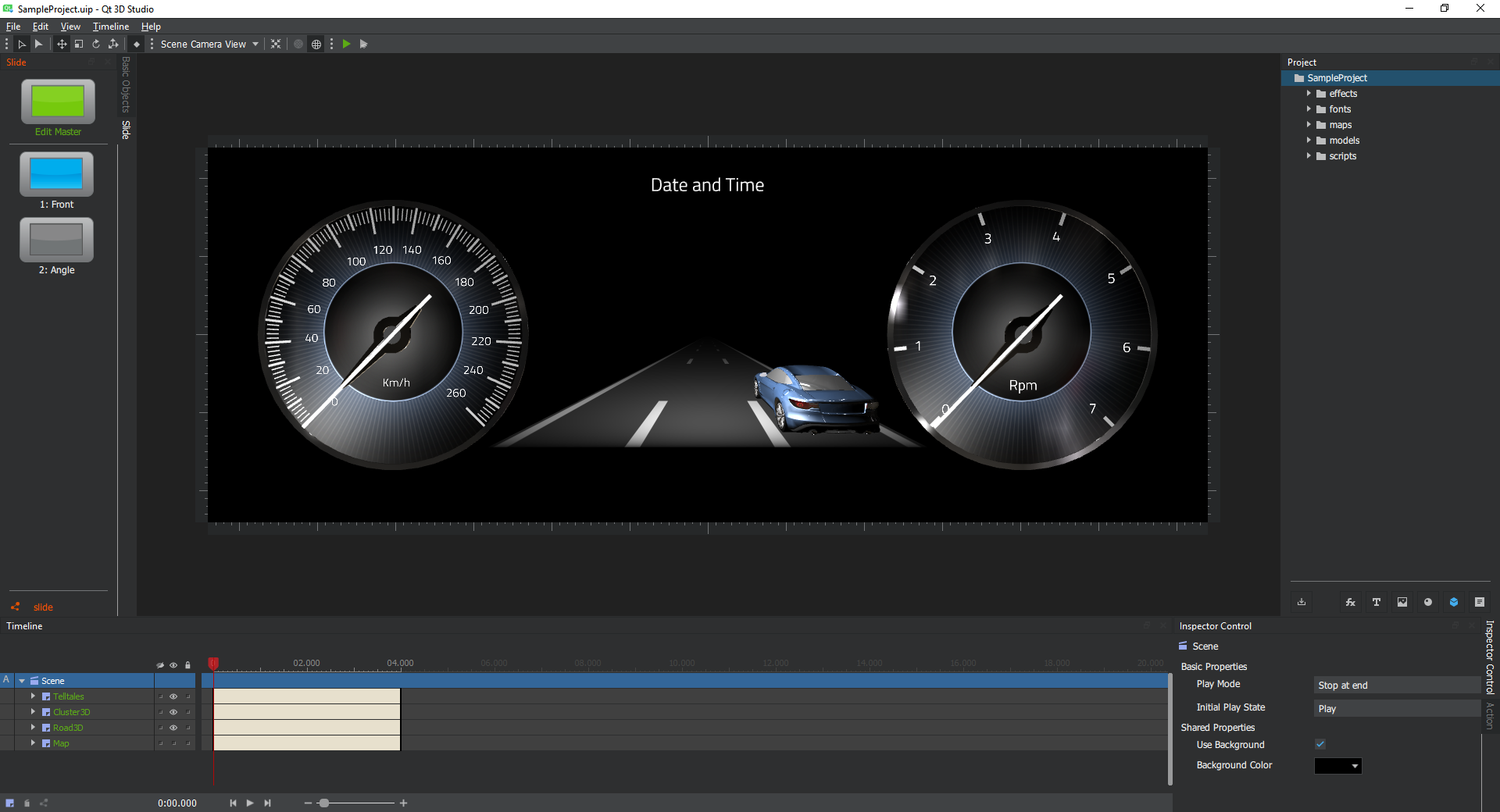1500x812 pixels.
Task: Hide the Road3D layer with eye icon
Action: click(x=173, y=728)
